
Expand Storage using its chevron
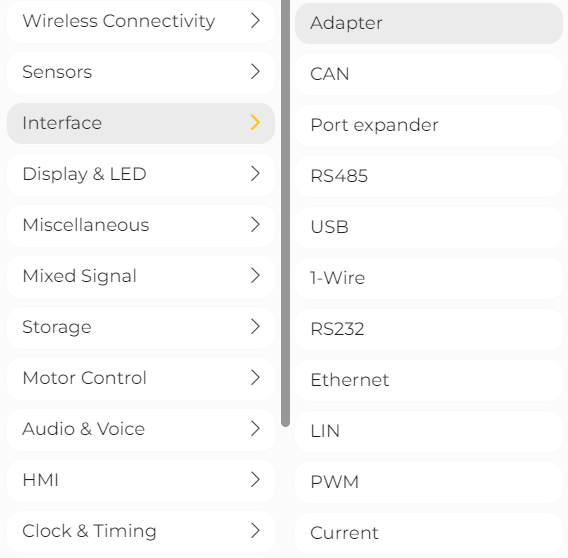click(255, 326)
